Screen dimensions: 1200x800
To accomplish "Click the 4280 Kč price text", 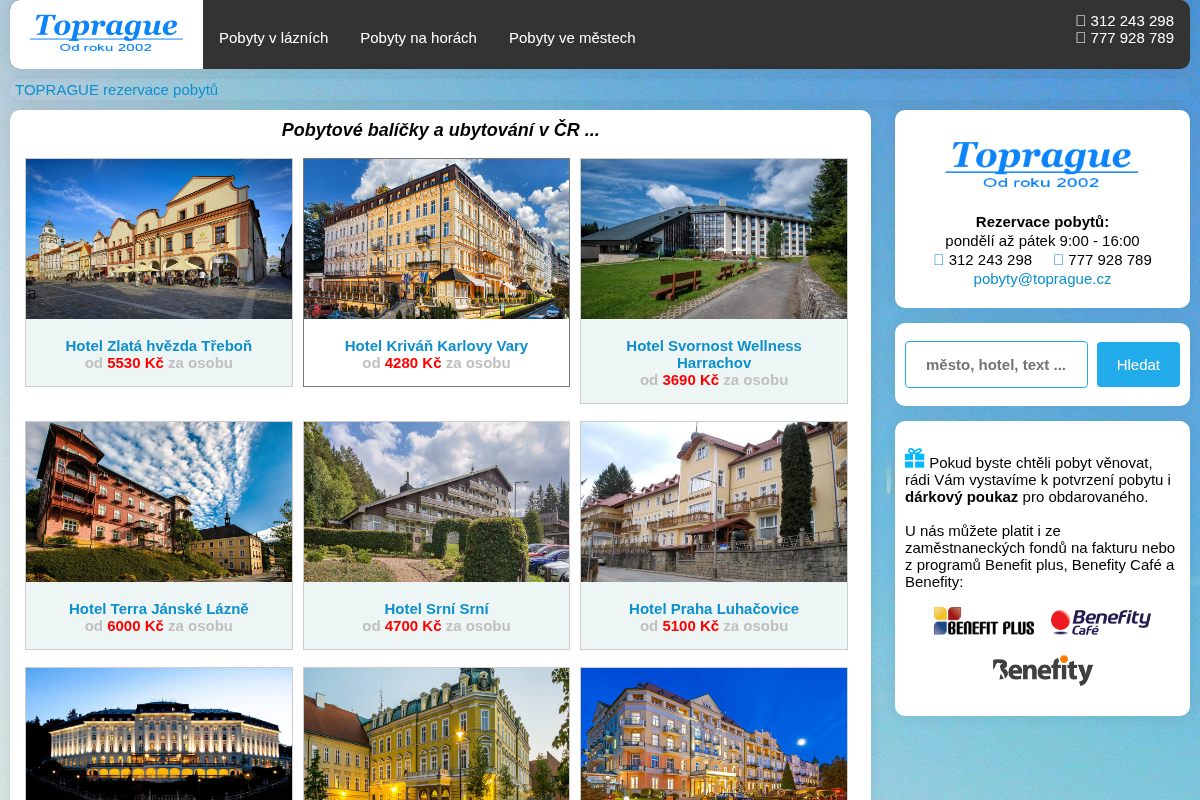I will coord(413,362).
